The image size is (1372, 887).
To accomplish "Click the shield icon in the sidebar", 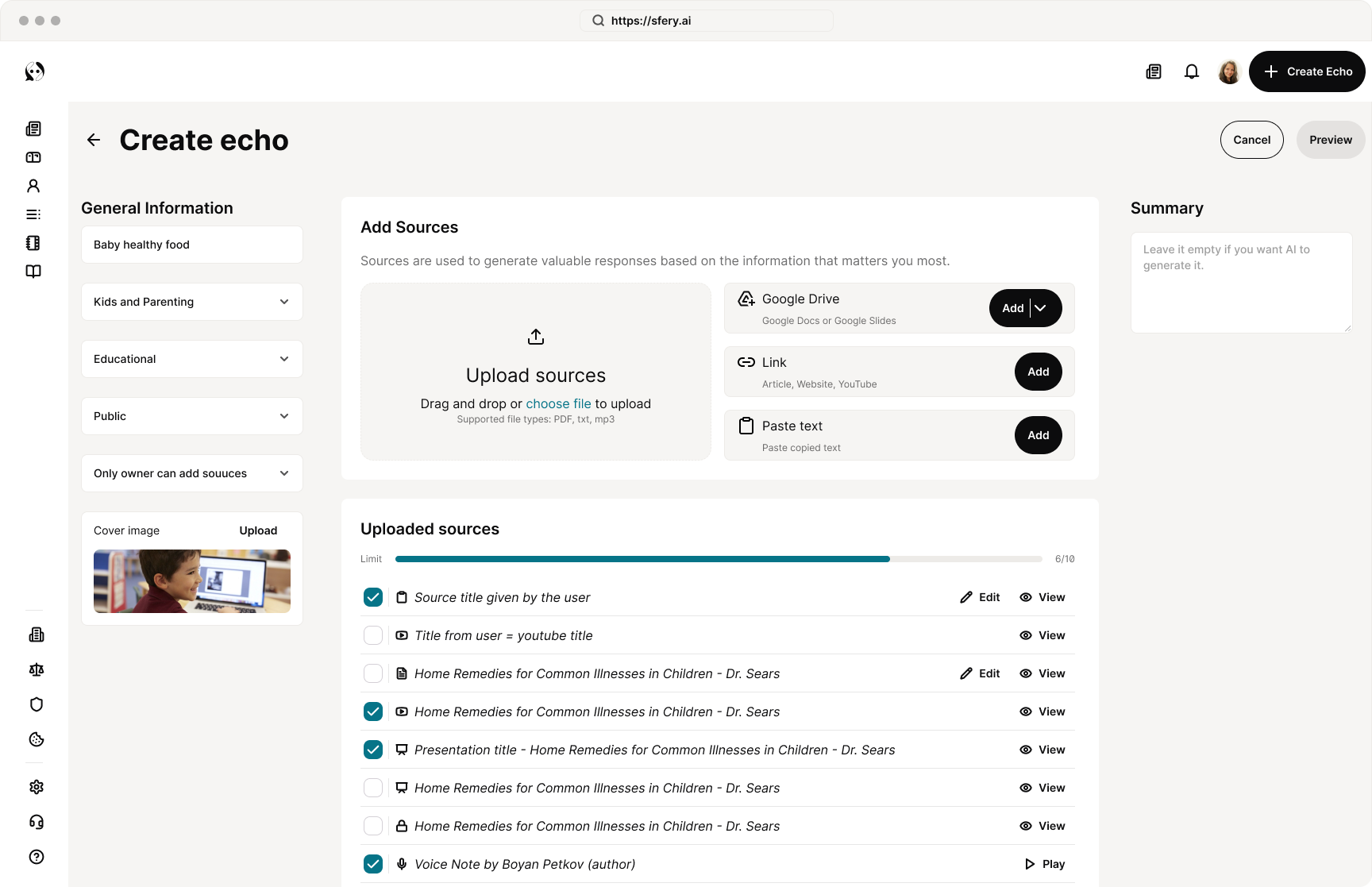I will [x=37, y=704].
